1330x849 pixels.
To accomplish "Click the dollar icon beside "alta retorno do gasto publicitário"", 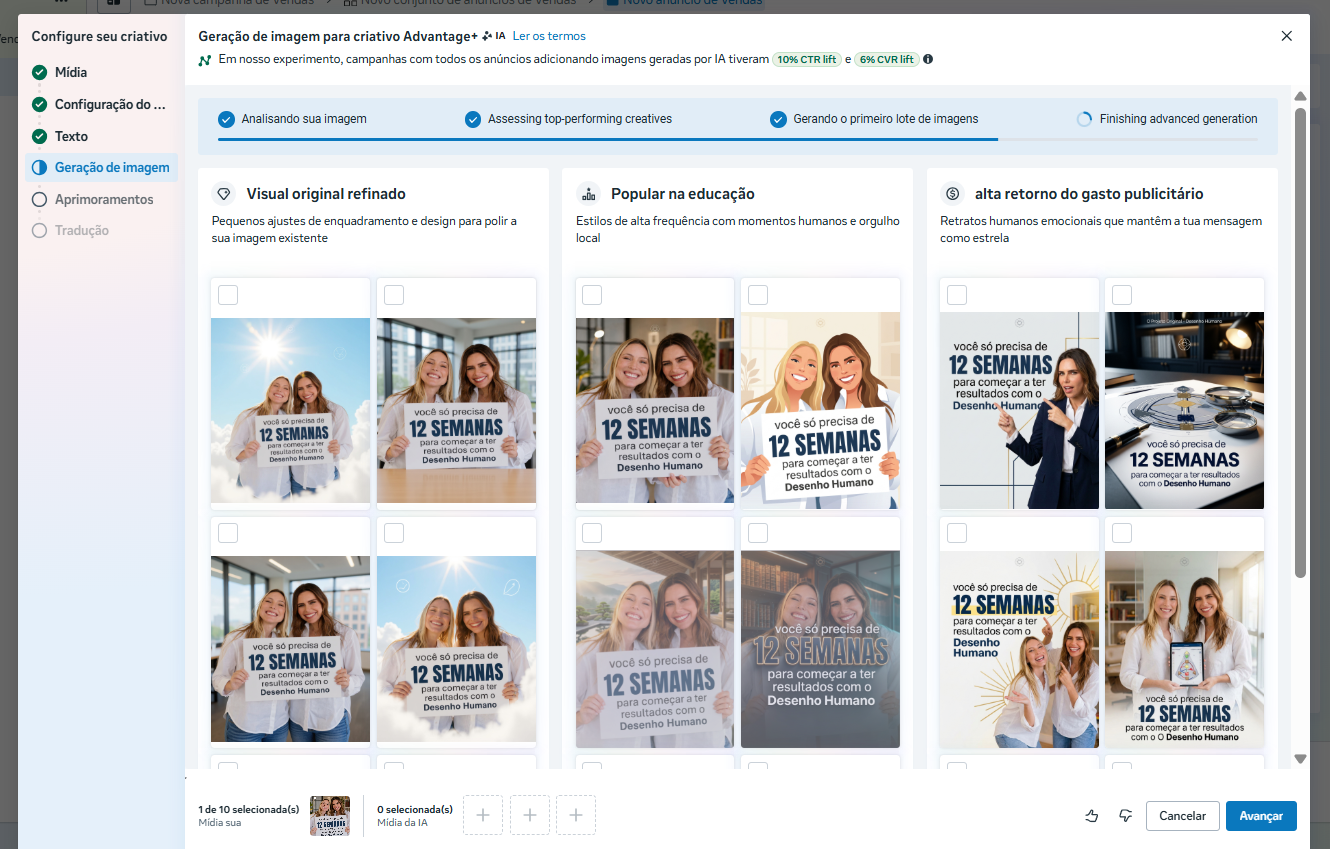I will (x=952, y=194).
